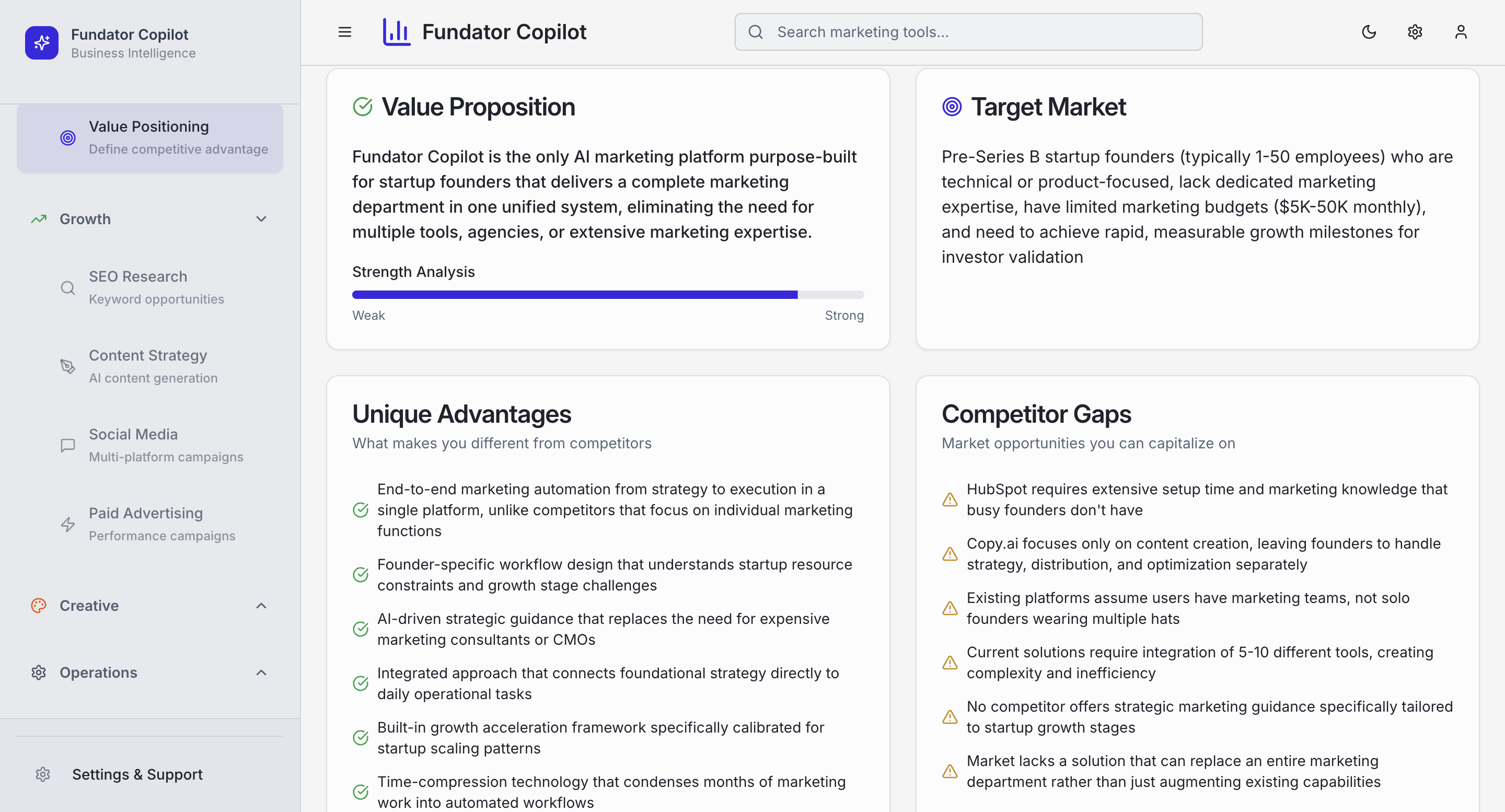Click the Content Strategy pen icon
1505x812 pixels.
click(68, 366)
